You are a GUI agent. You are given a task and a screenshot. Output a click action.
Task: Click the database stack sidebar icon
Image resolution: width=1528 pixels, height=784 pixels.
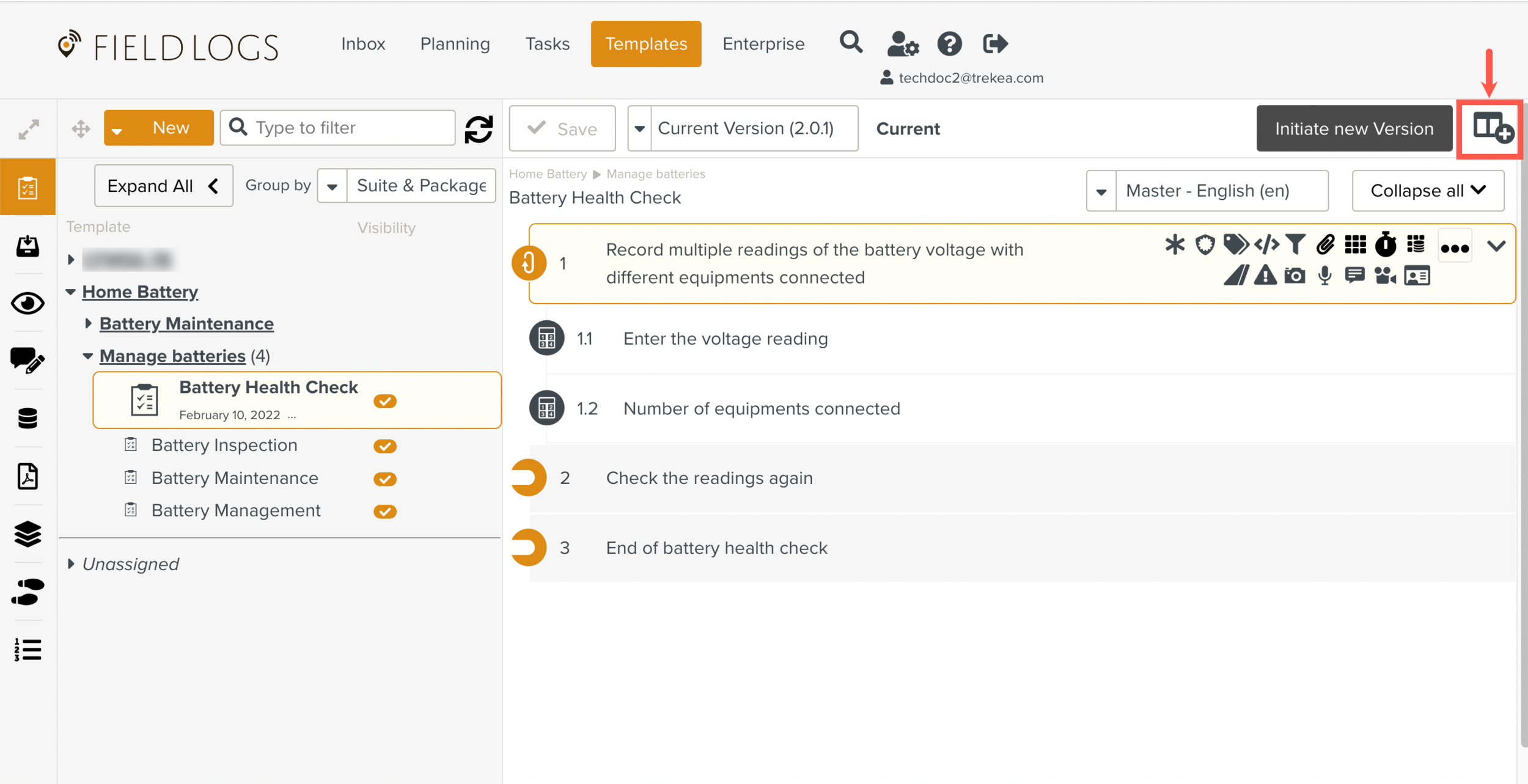tap(28, 419)
